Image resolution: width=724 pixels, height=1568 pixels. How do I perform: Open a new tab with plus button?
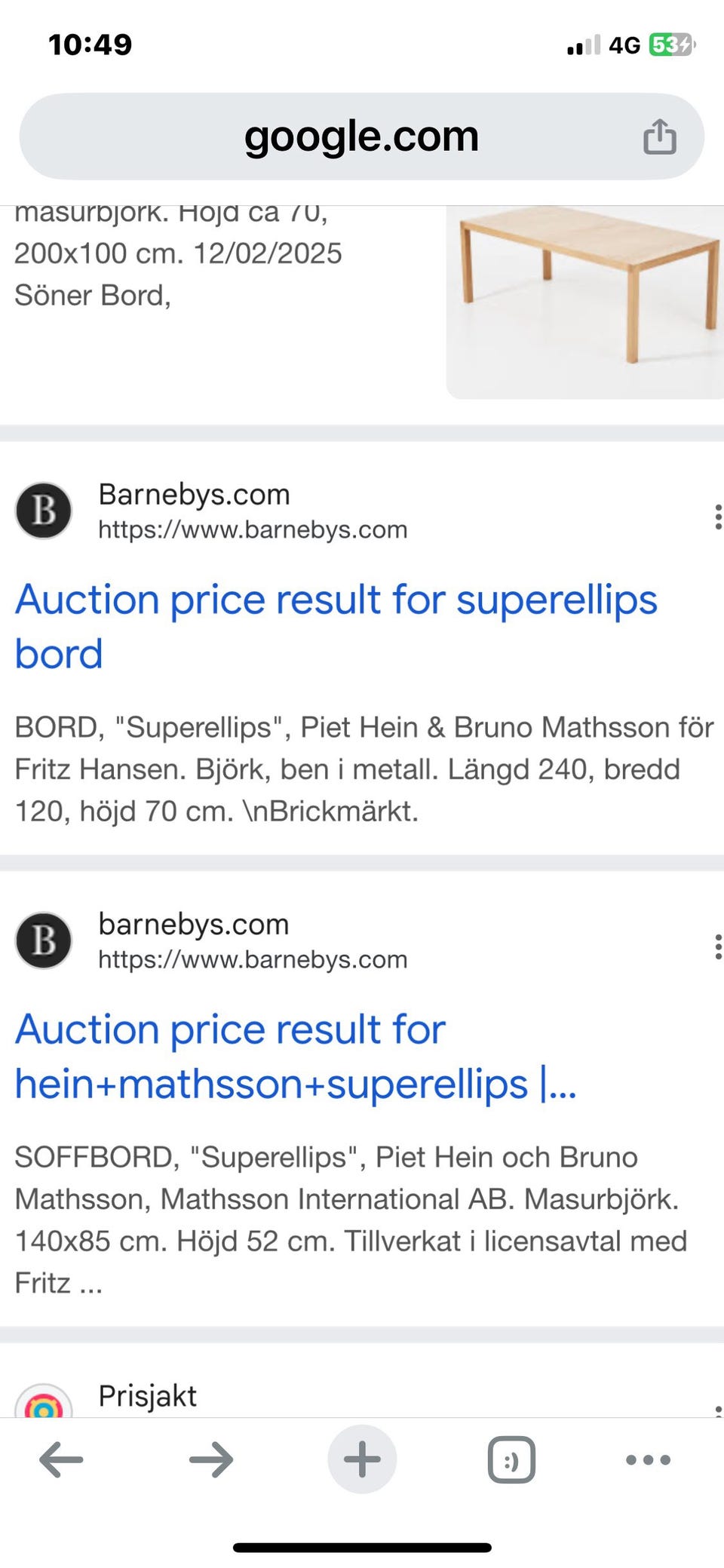362,1459
